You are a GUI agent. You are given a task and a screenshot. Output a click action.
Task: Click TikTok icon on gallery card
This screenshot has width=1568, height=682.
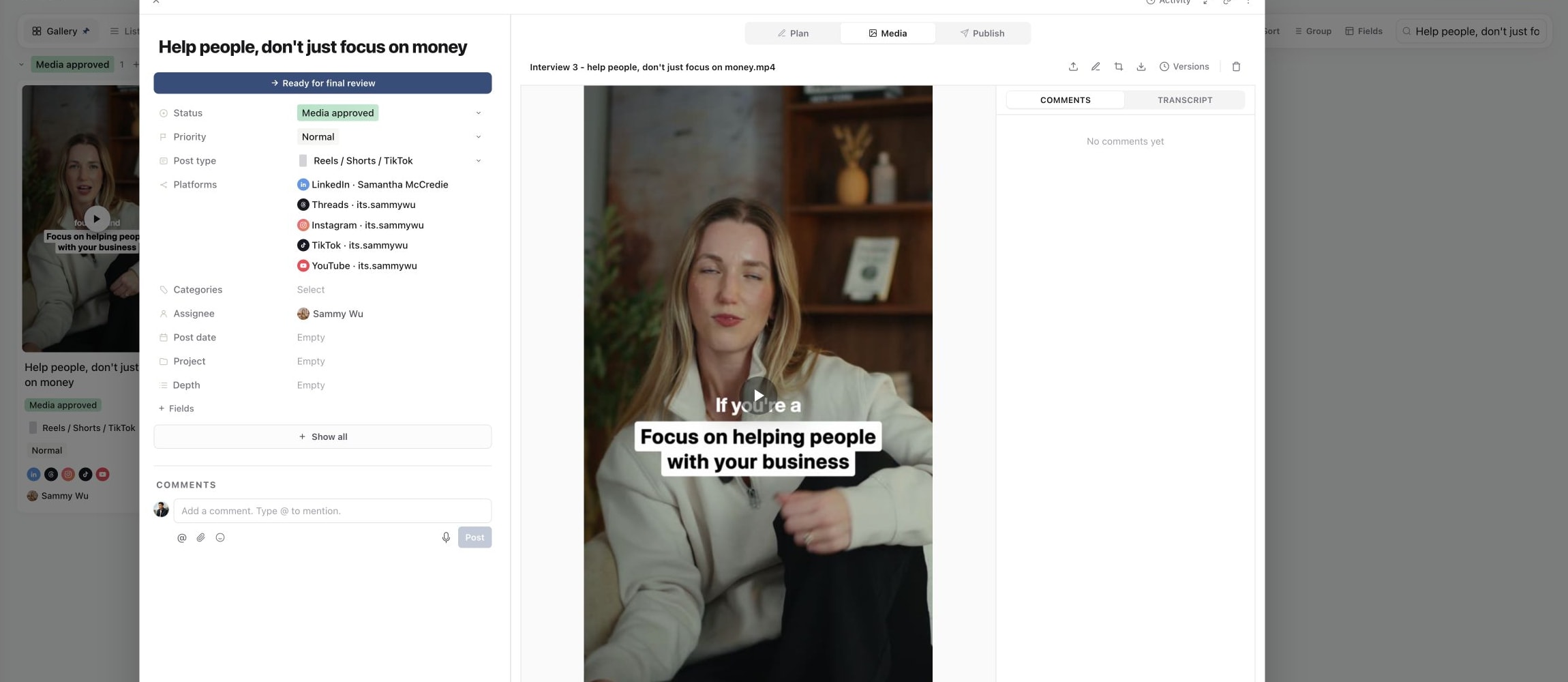coord(85,474)
